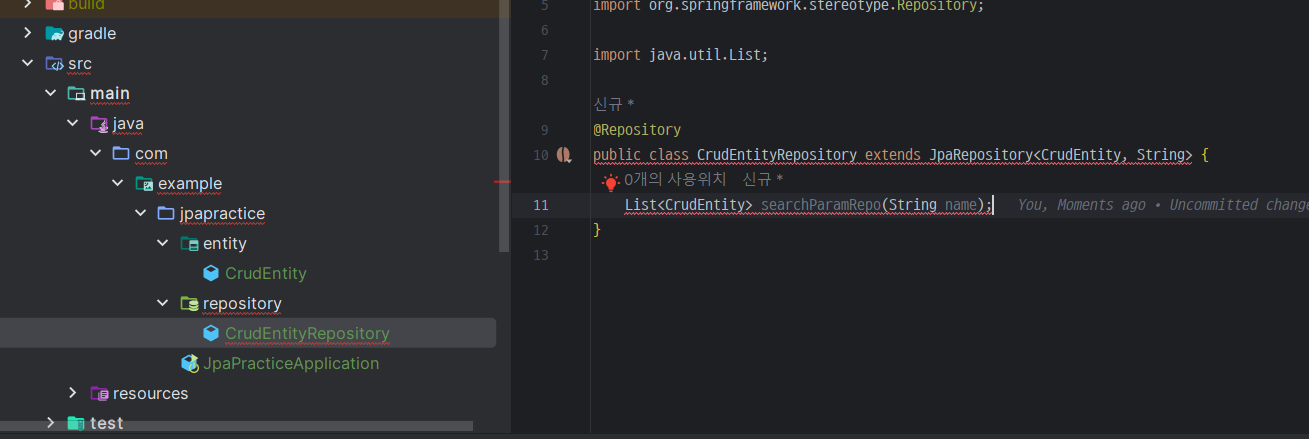This screenshot has width=1309, height=439.
Task: Select JpaPracticeApplication in the project tree
Action: point(291,363)
